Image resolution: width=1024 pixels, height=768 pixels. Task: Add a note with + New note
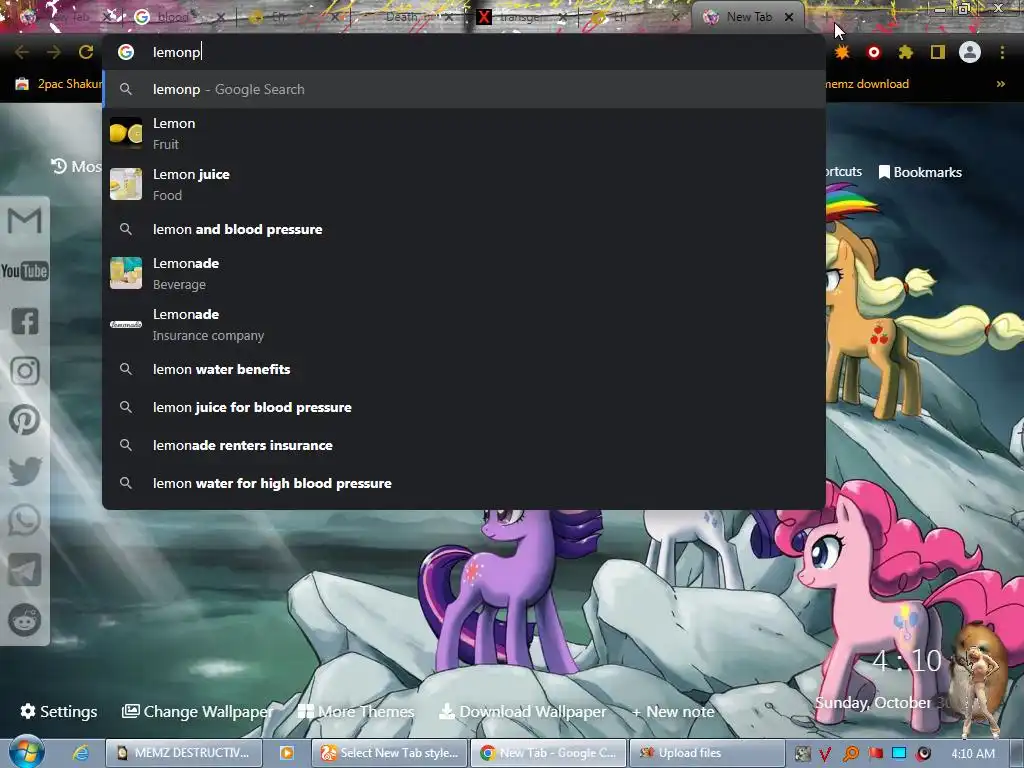pyautogui.click(x=673, y=711)
